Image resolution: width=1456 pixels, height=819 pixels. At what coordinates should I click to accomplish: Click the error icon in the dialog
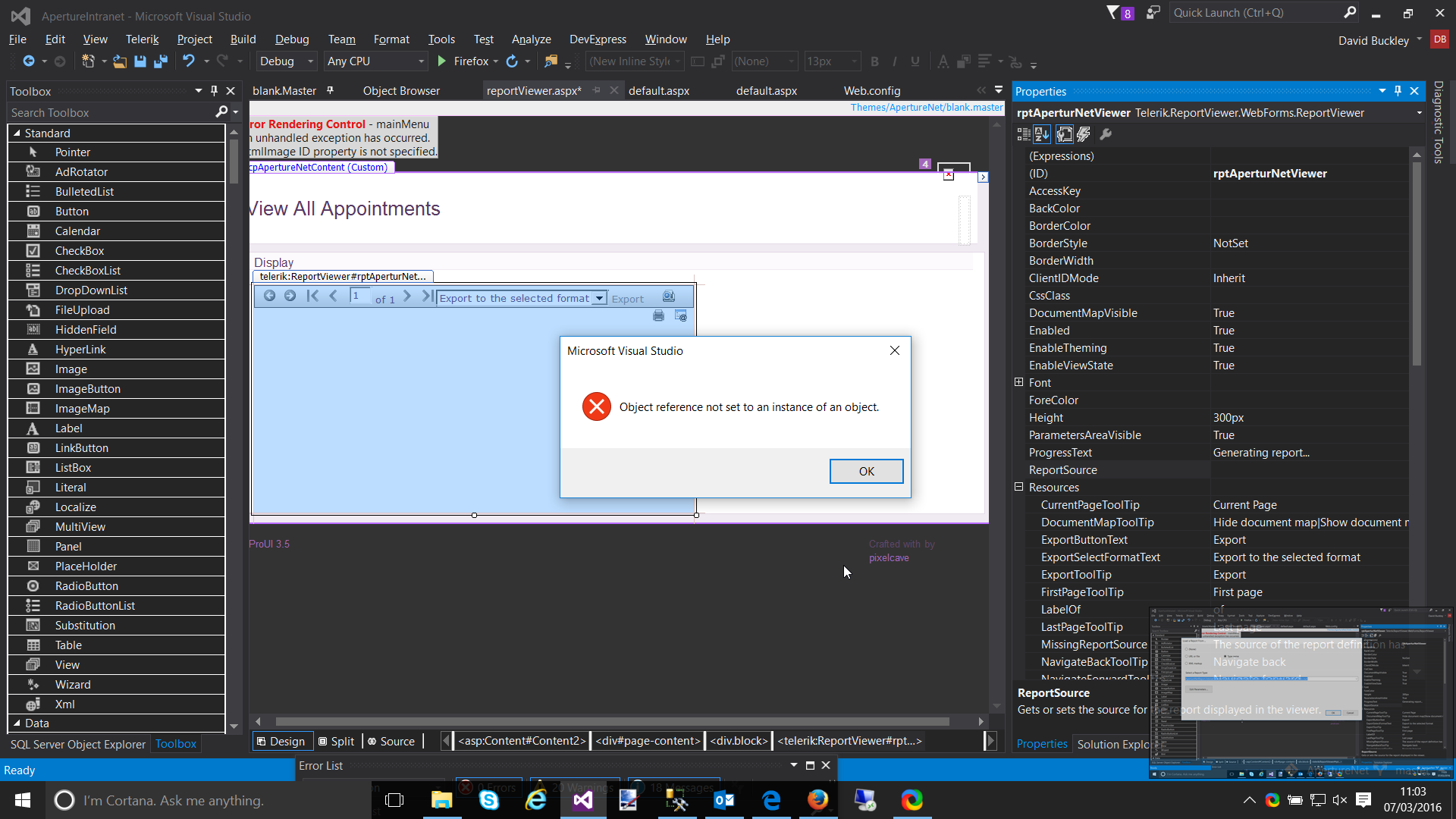click(597, 406)
